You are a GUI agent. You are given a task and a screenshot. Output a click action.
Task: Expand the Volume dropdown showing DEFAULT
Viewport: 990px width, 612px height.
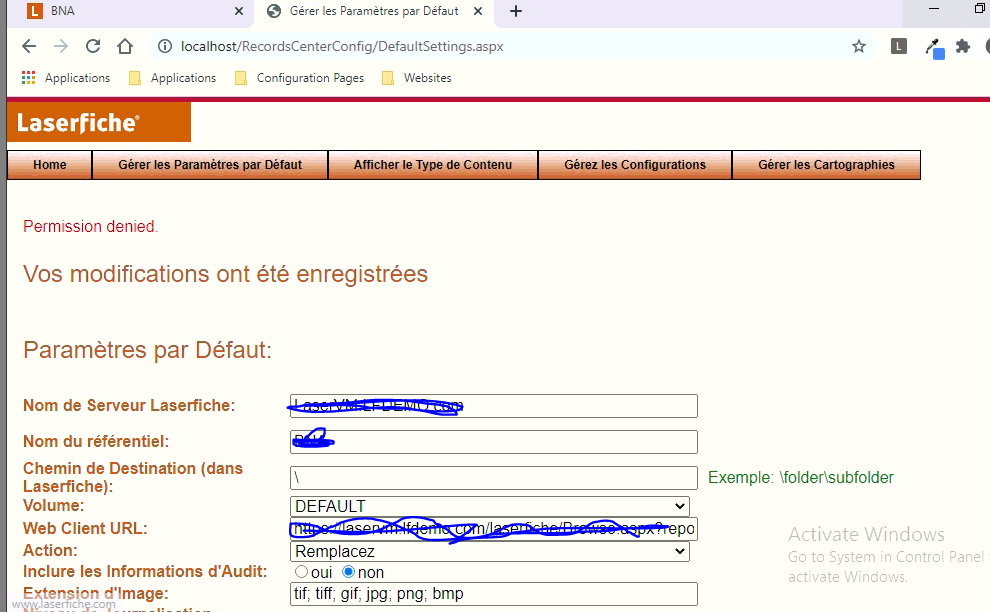coord(490,506)
